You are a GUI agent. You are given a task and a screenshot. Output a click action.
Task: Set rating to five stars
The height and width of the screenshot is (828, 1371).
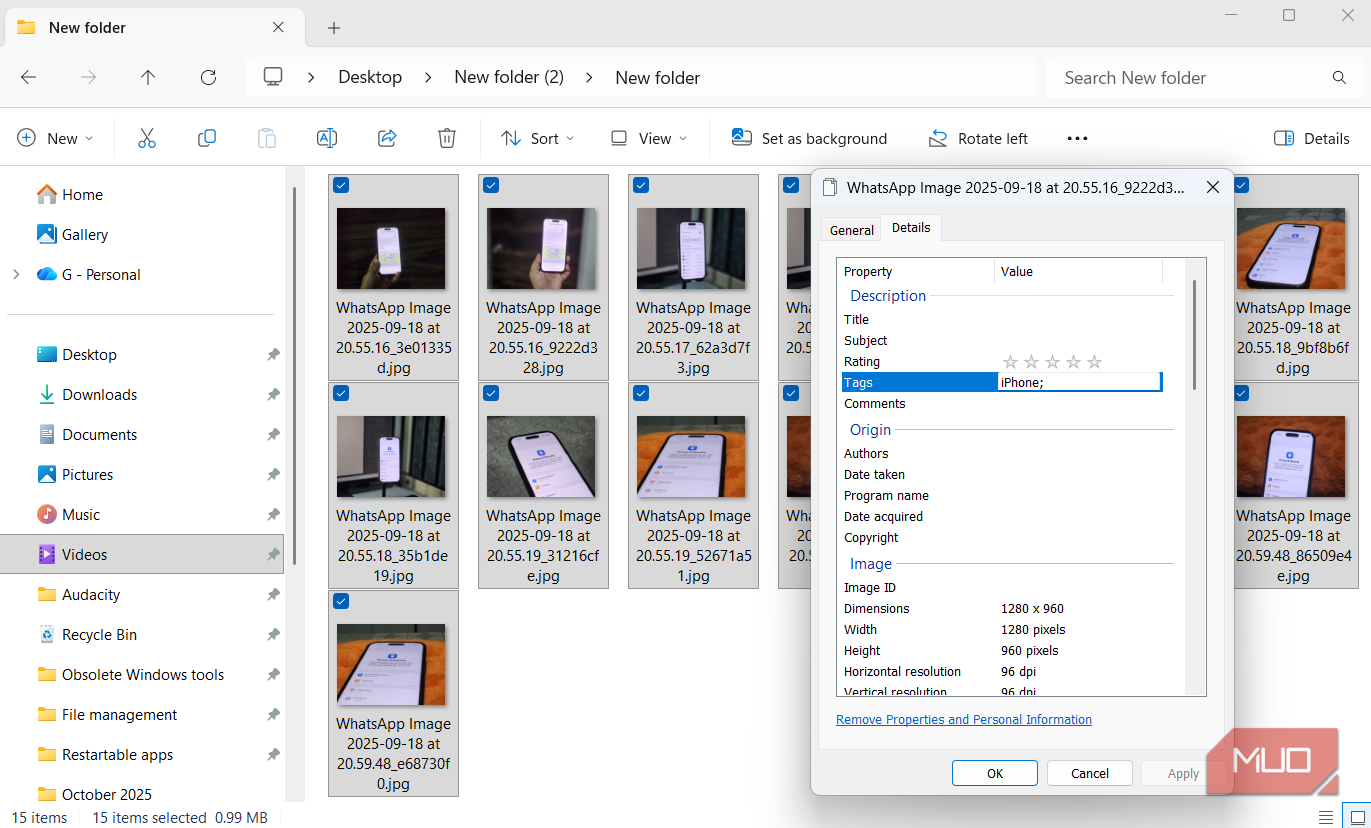(x=1095, y=362)
